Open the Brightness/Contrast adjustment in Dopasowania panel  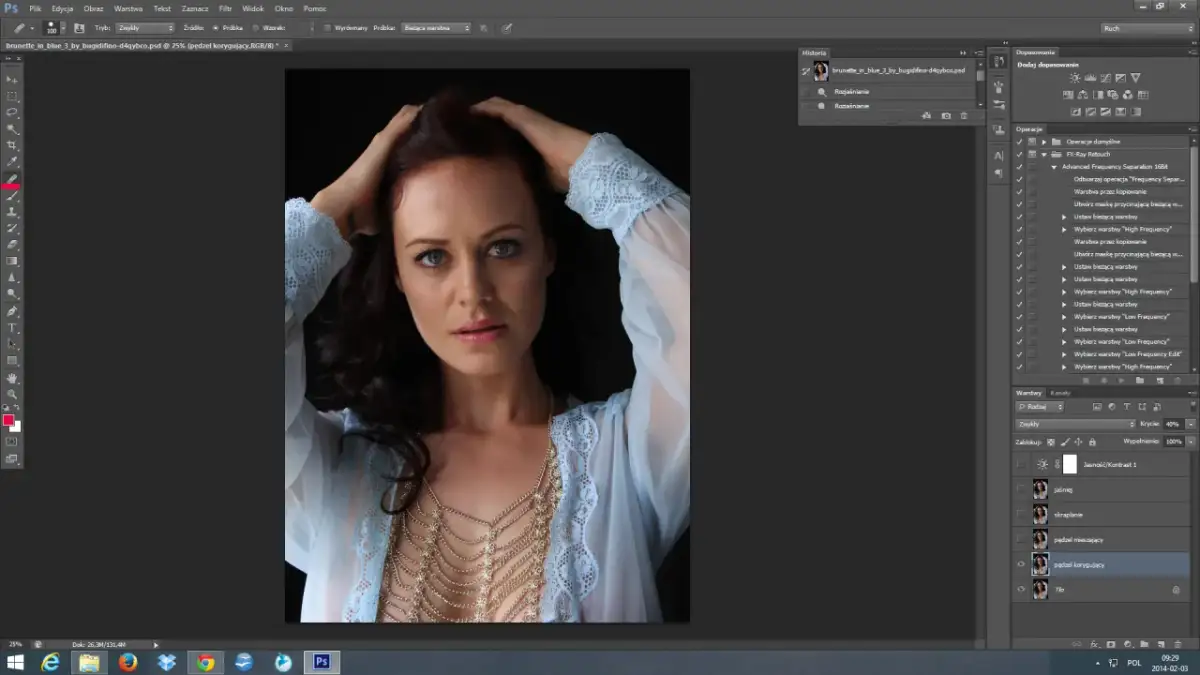point(1075,78)
